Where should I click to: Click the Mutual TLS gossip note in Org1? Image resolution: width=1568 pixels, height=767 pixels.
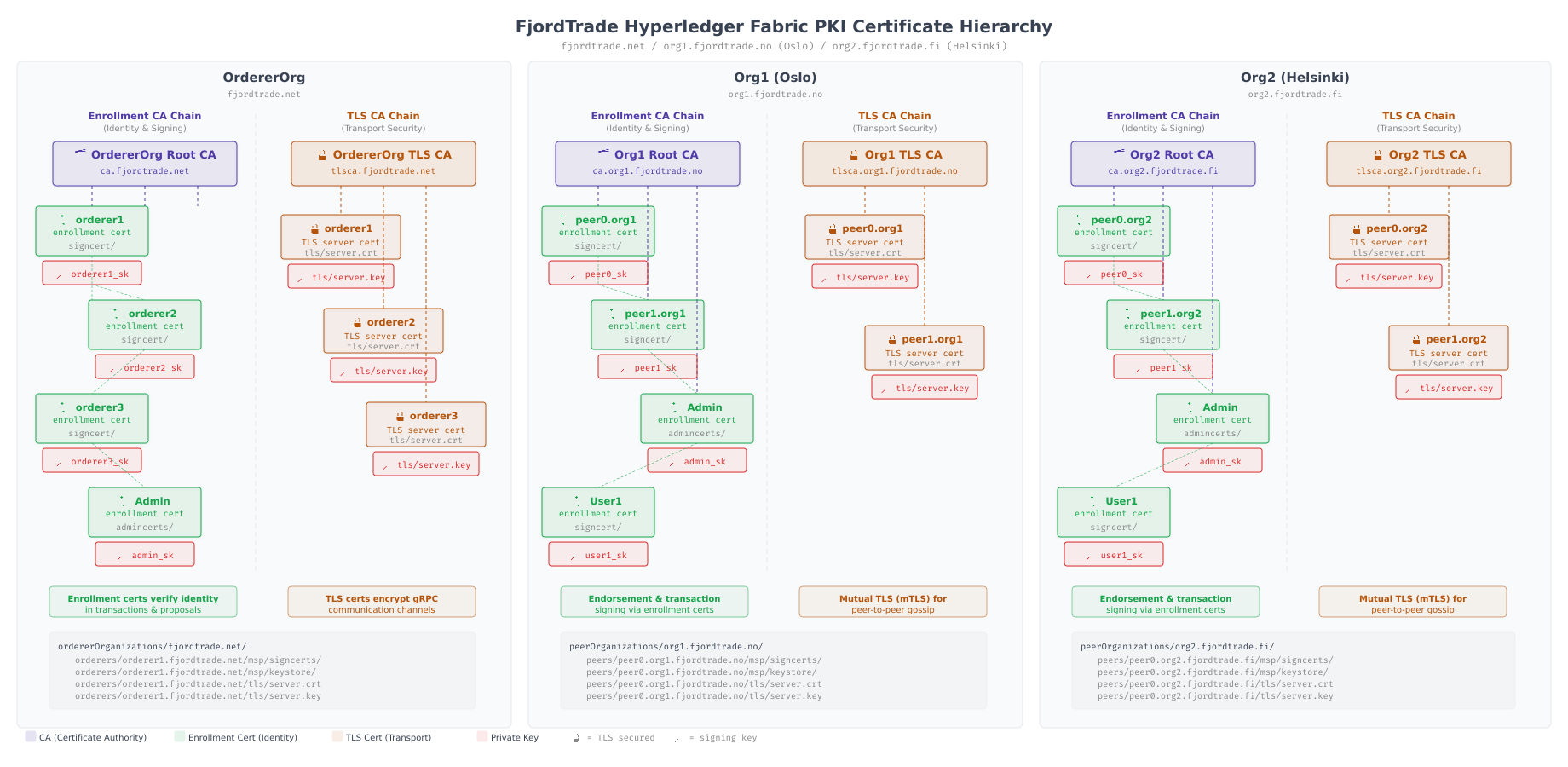pos(892,602)
